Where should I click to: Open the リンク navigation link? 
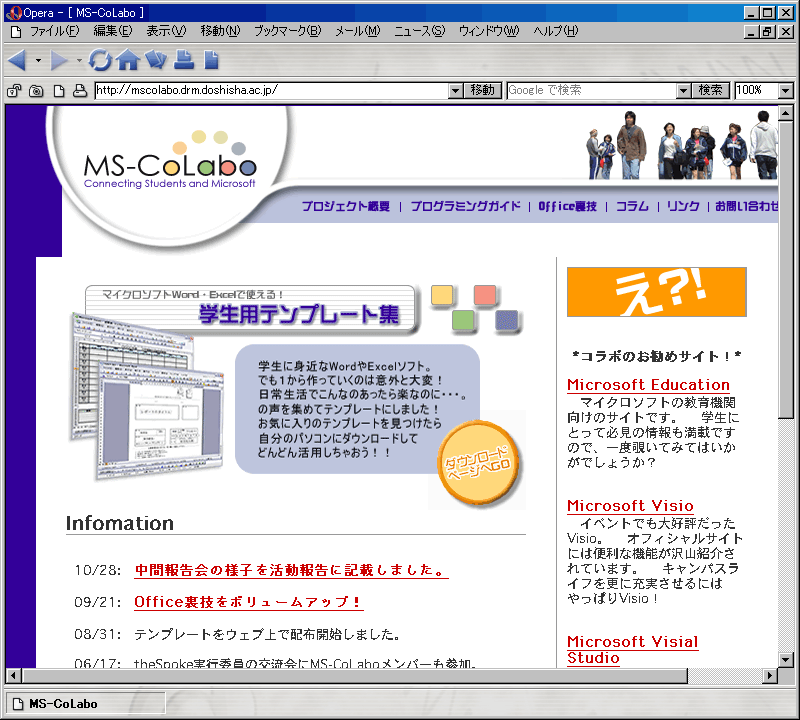pyautogui.click(x=683, y=206)
